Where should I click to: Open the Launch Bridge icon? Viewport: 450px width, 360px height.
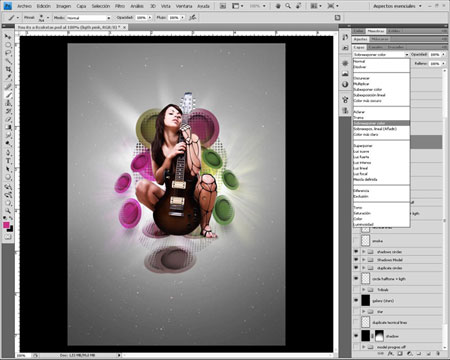(x=223, y=6)
